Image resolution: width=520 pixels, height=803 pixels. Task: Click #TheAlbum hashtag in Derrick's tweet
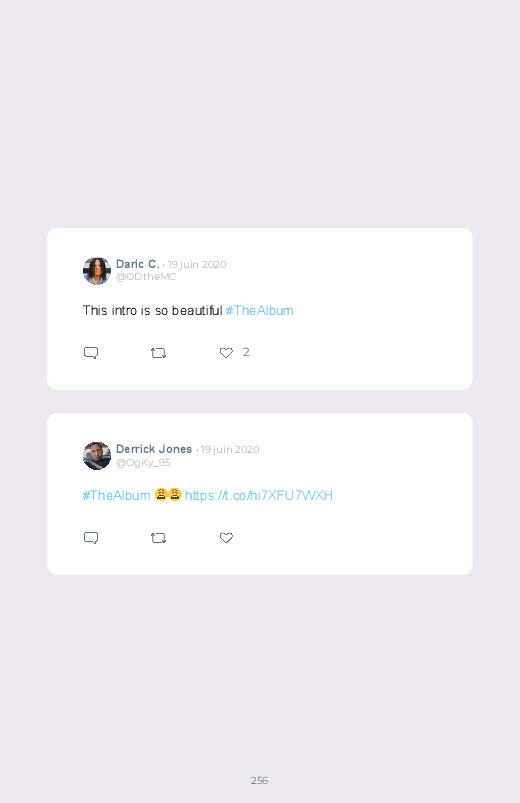[x=116, y=495]
